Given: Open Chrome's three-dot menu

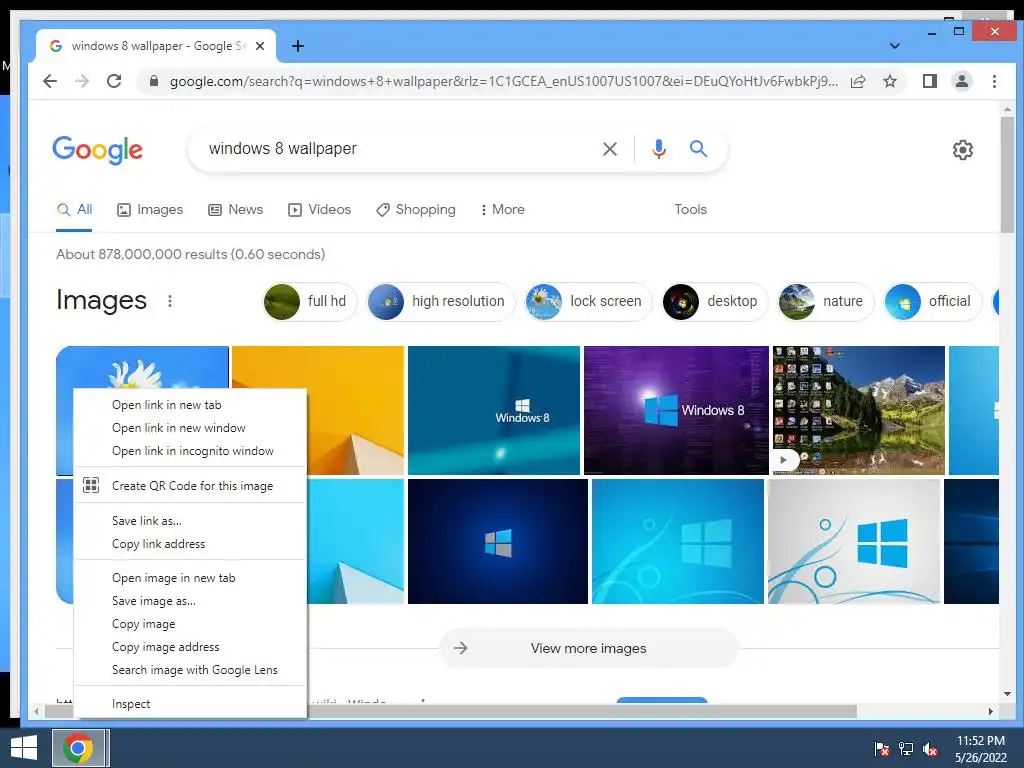Looking at the screenshot, I should pos(994,81).
